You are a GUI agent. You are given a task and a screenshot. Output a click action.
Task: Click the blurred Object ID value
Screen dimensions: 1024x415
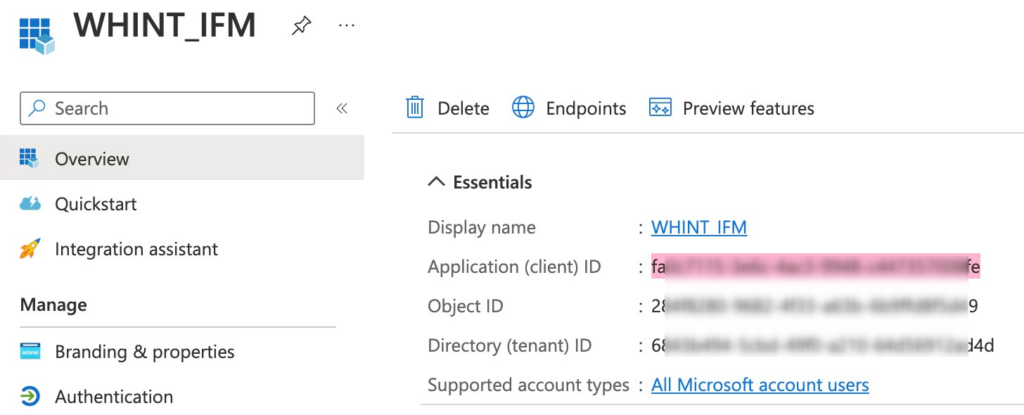tap(814, 307)
